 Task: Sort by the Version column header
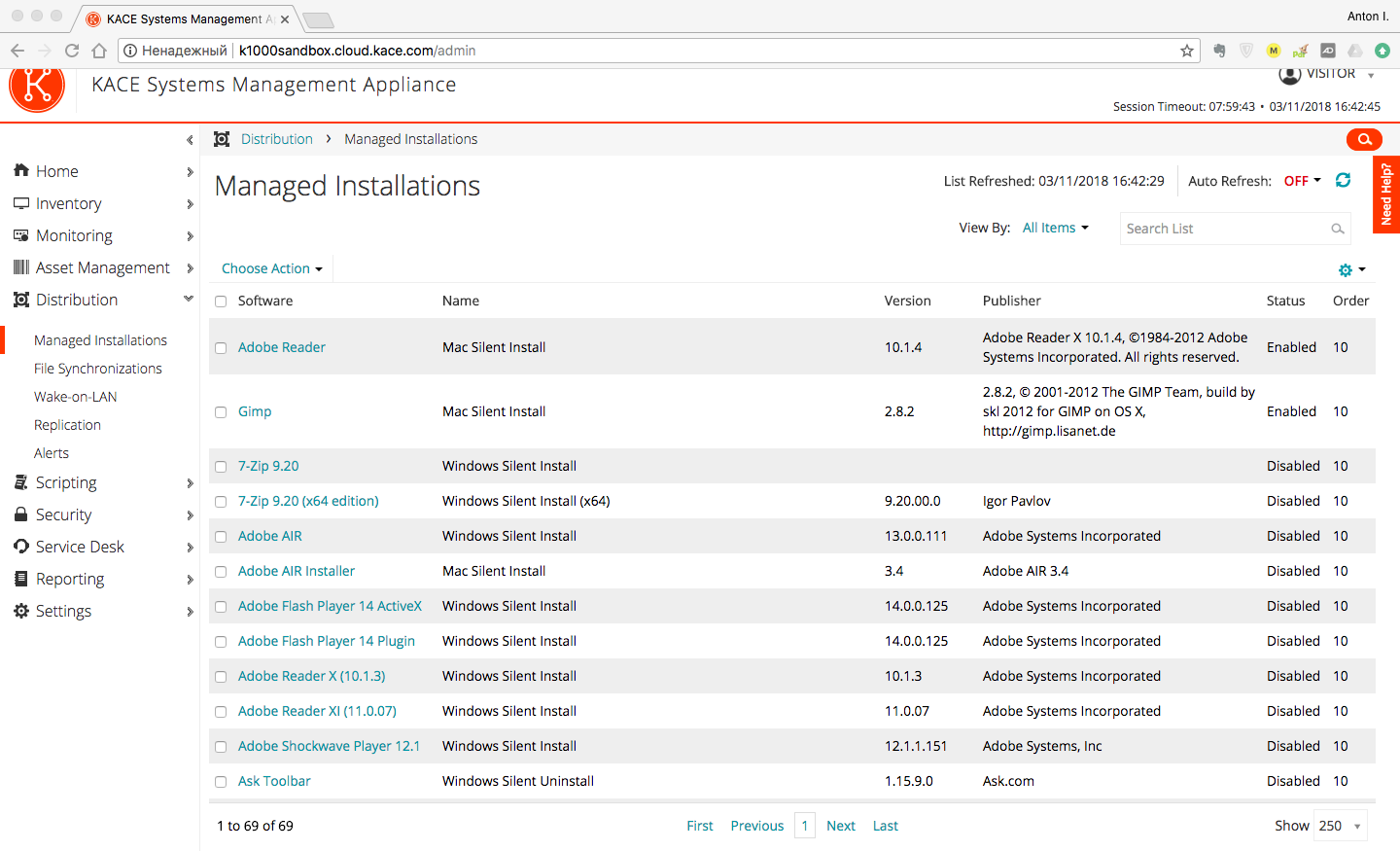(x=907, y=301)
